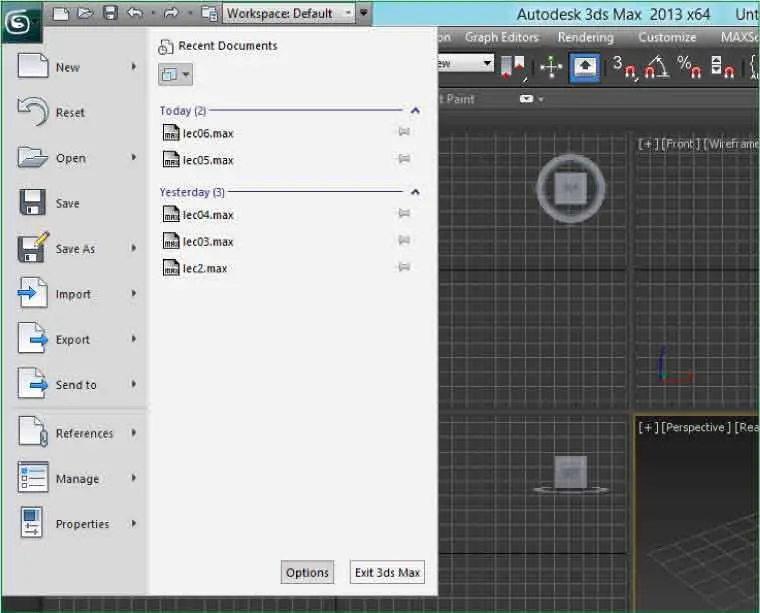Click the Properties sliders icon
Screen dimensions: 760x613
click(x=32, y=522)
